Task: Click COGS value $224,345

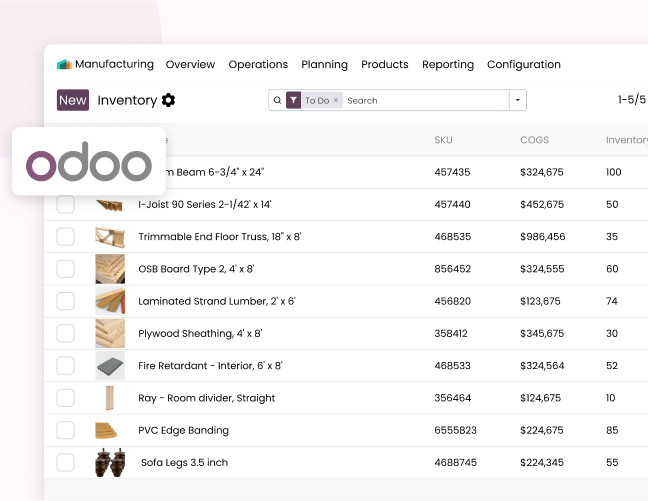Action: 542,462
